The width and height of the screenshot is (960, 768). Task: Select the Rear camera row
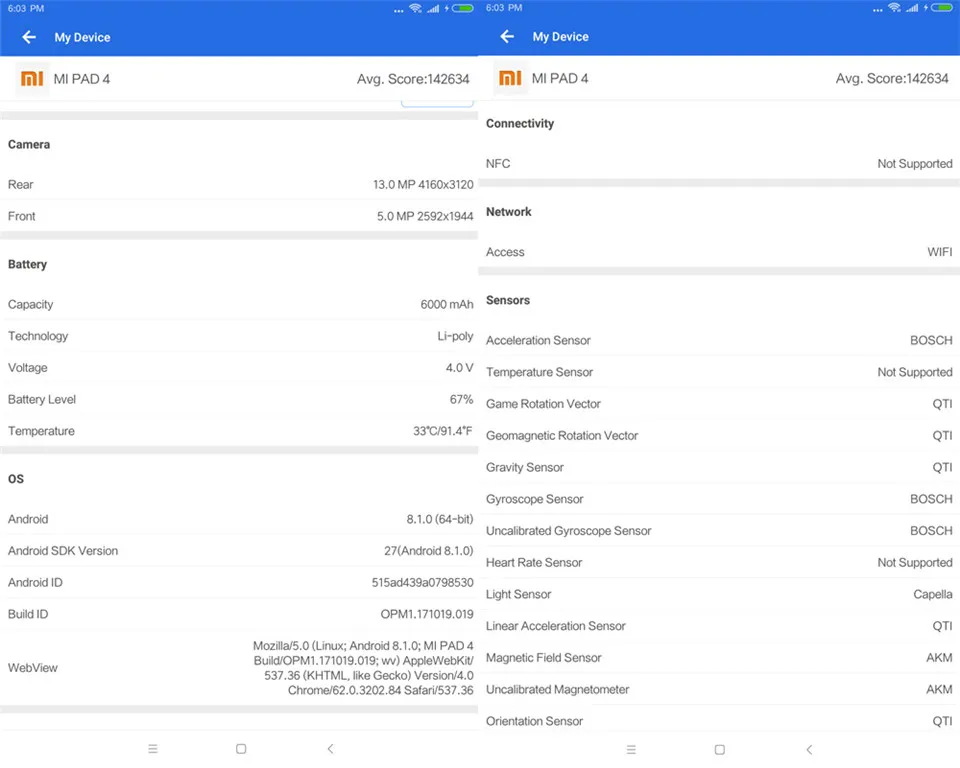239,184
